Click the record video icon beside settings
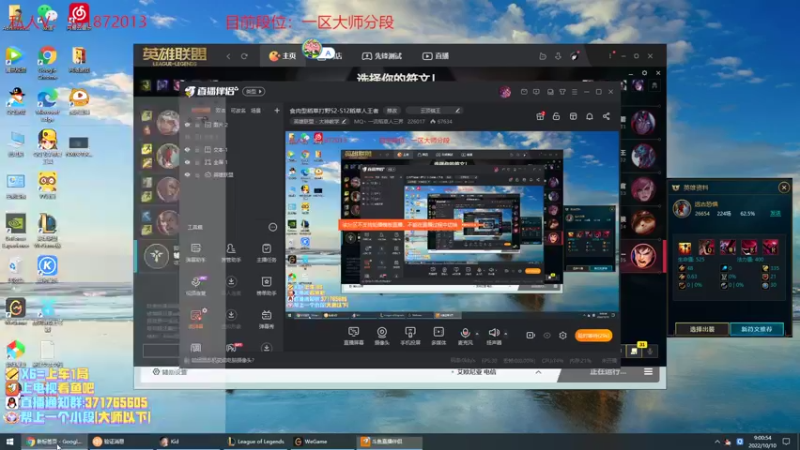Image resolution: width=800 pixels, height=450 pixels. [x=531, y=335]
